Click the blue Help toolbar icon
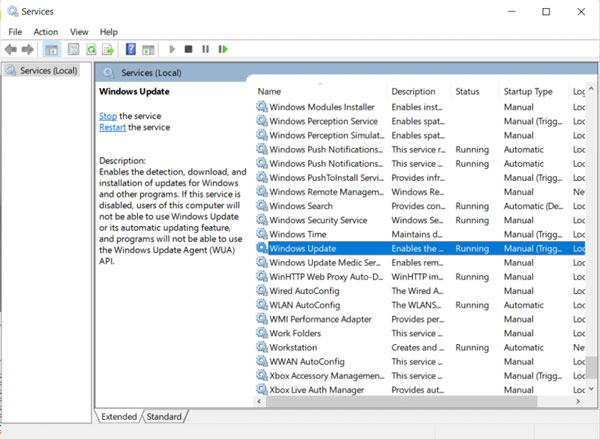 (x=131, y=49)
